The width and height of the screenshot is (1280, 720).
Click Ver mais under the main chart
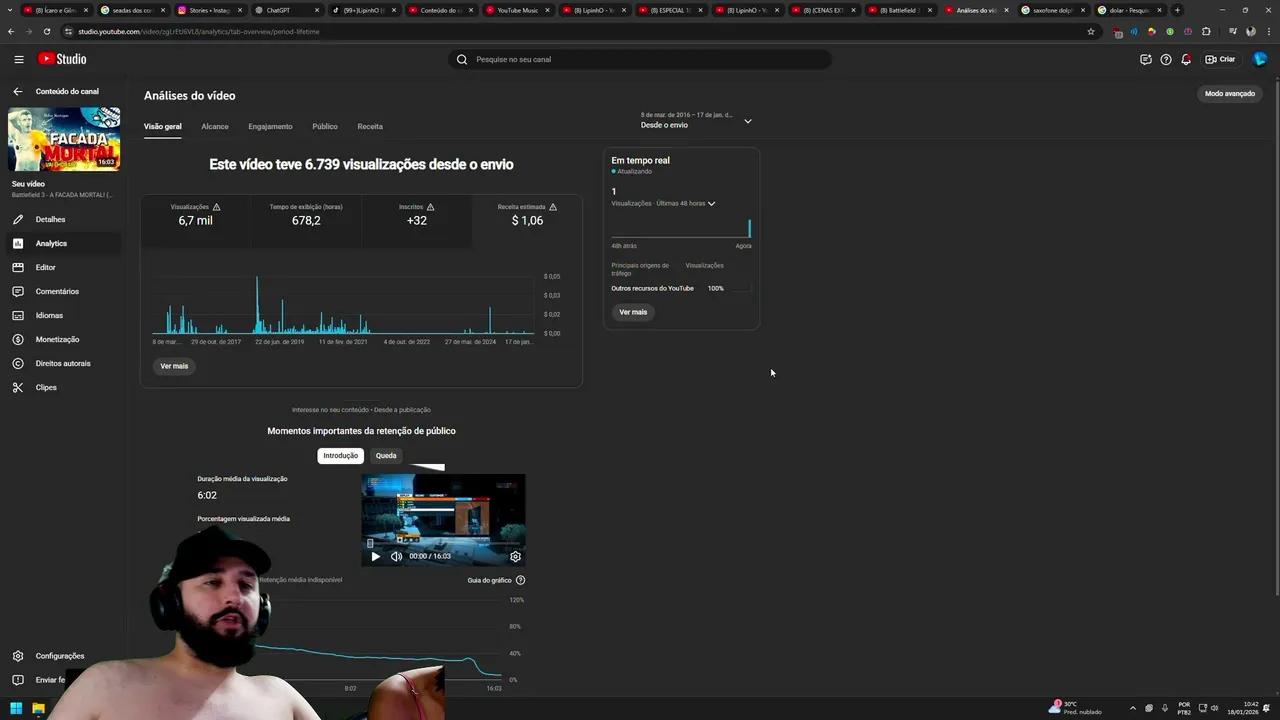click(174, 366)
